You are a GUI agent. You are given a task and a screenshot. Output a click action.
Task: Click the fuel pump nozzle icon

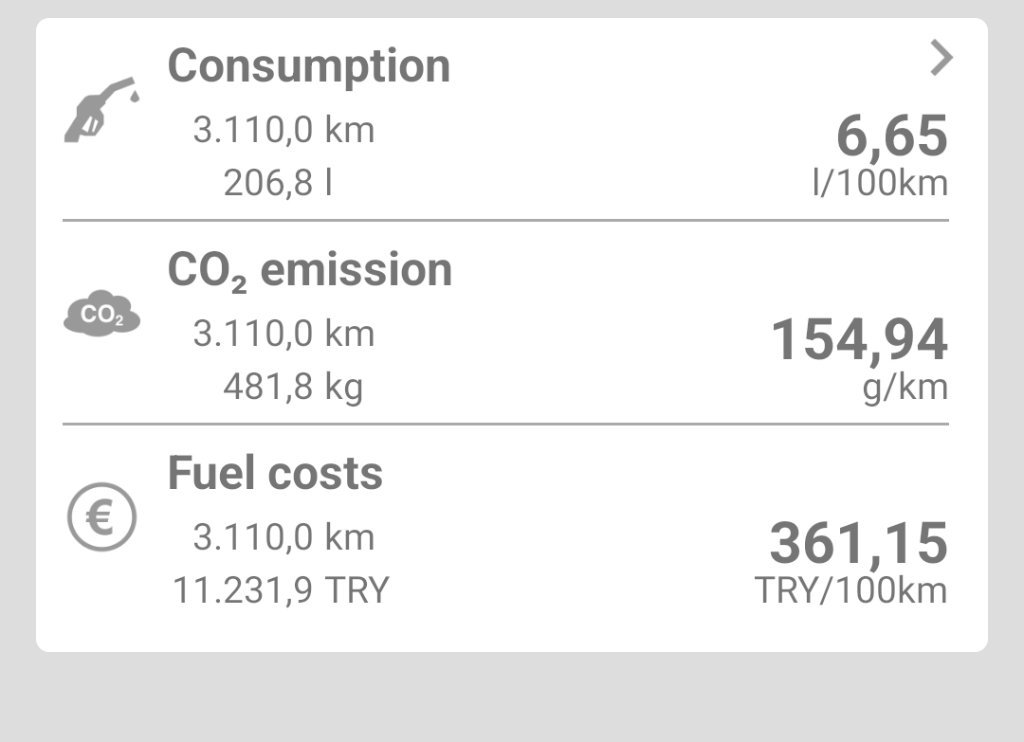(101, 108)
